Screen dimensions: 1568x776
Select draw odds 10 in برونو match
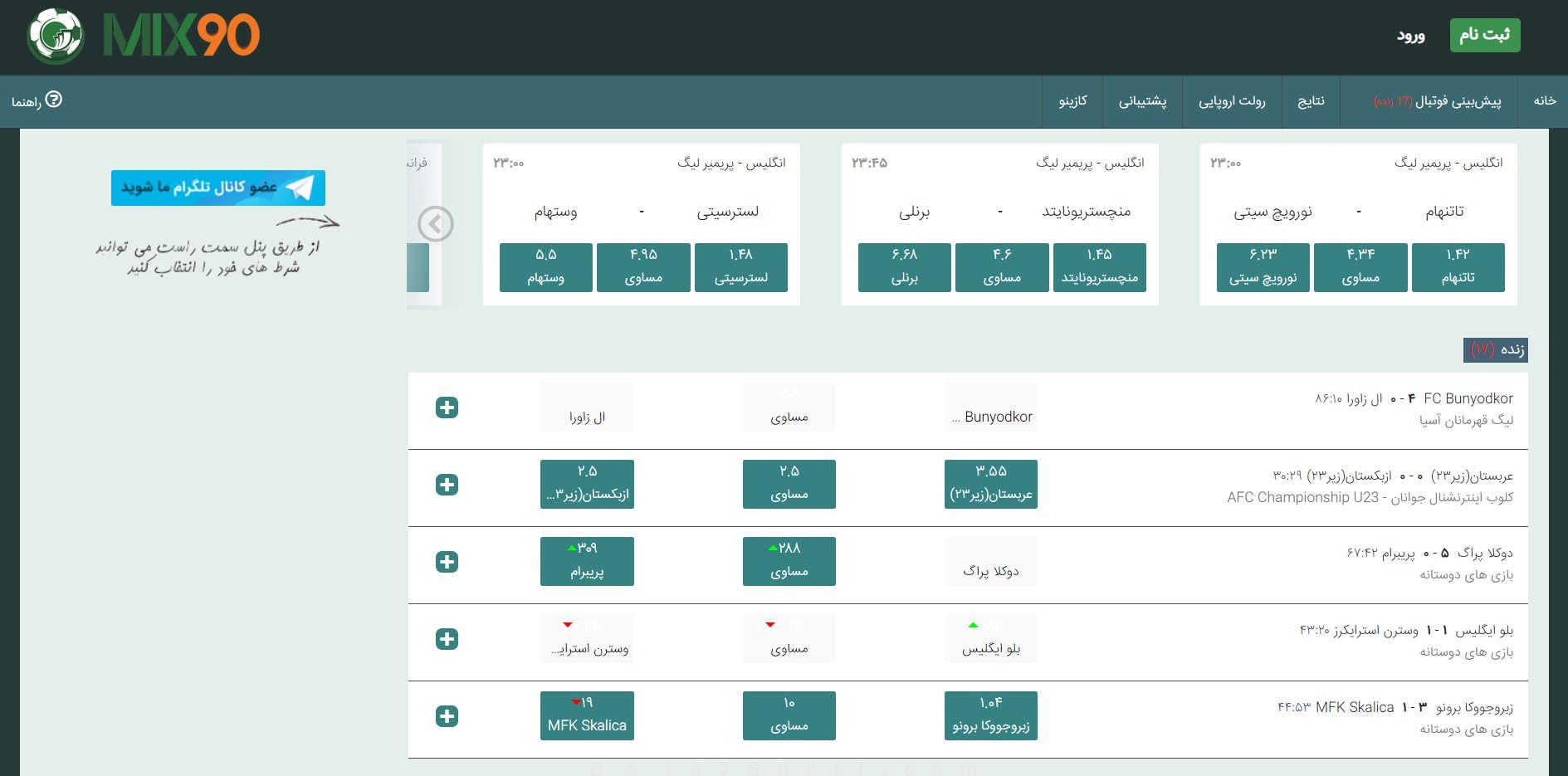tap(789, 715)
